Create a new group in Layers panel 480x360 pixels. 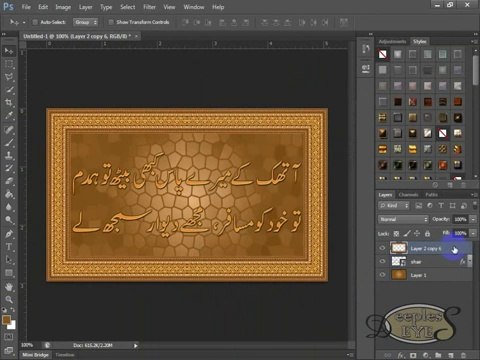tap(438, 355)
